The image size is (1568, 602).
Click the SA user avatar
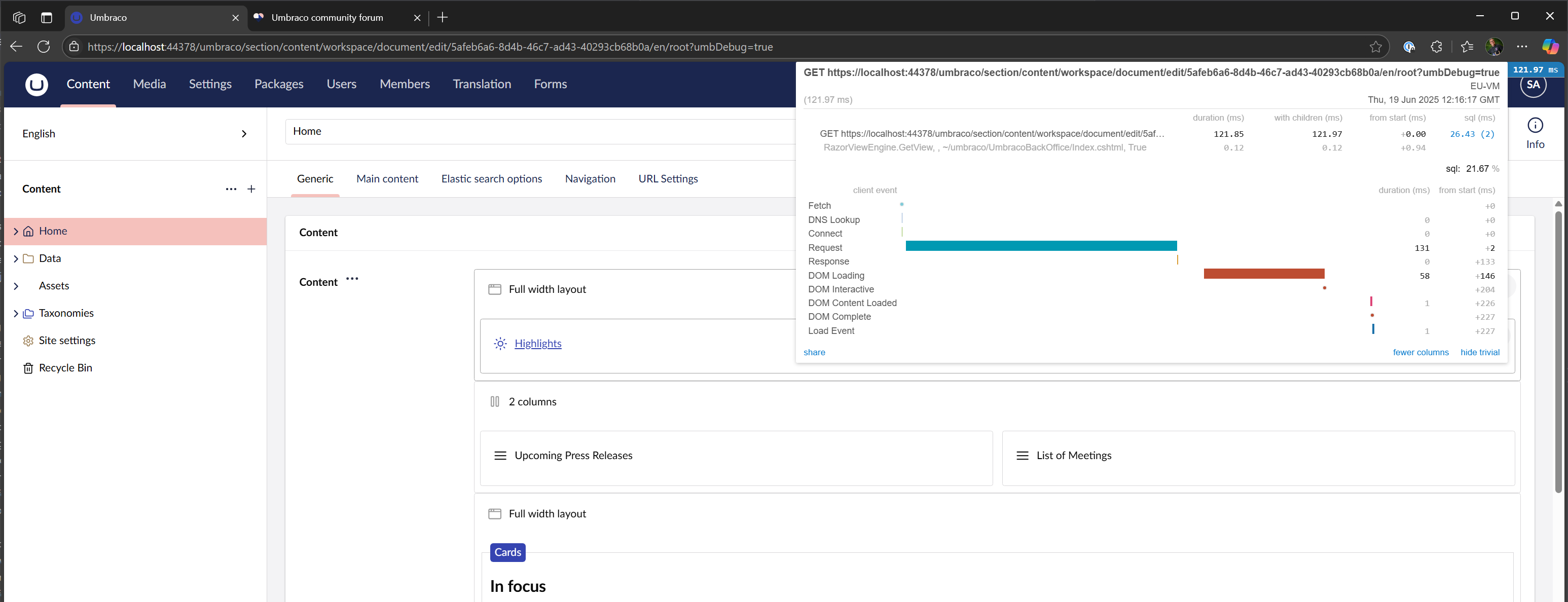click(1533, 85)
